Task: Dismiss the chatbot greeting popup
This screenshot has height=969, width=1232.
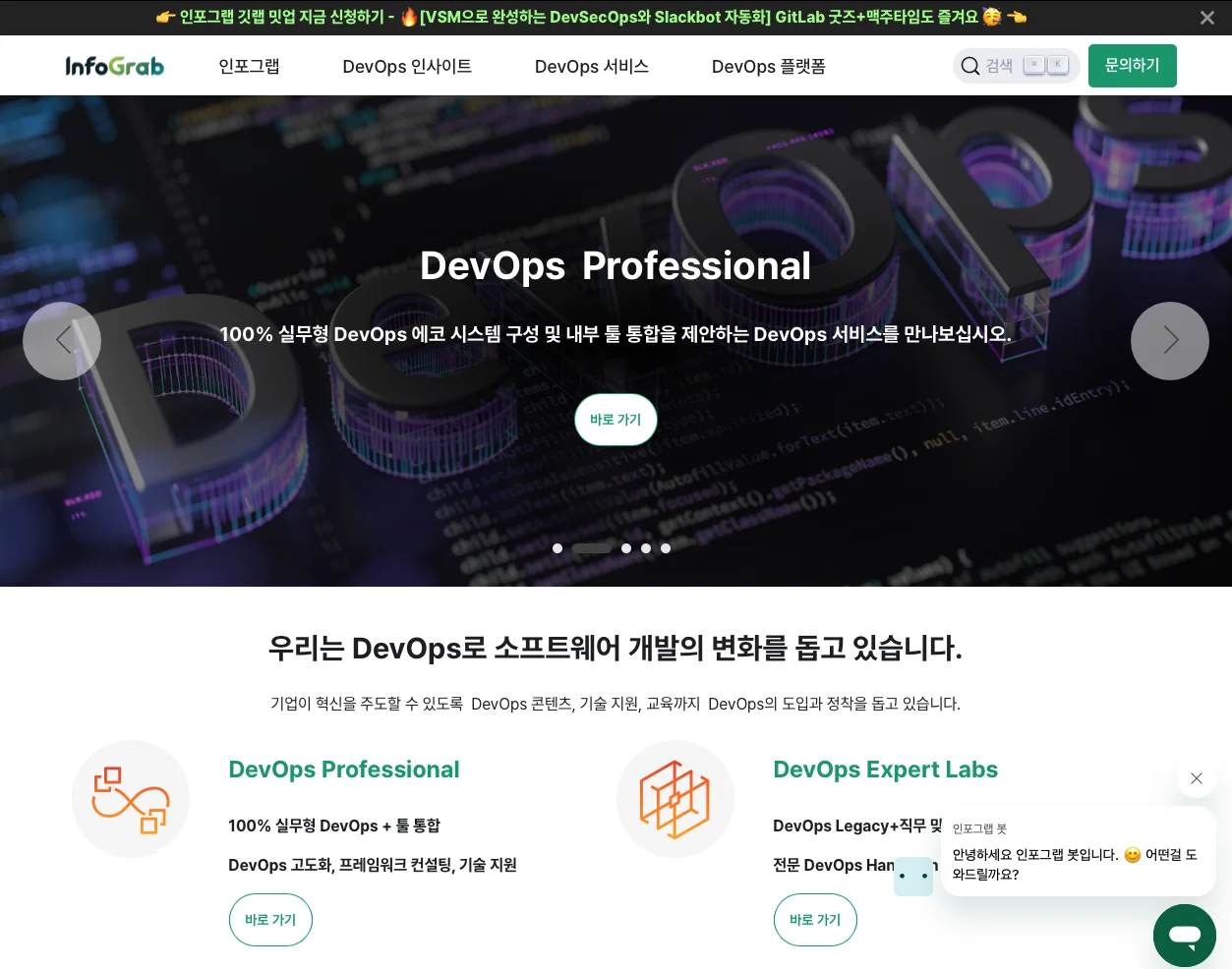Action: pyautogui.click(x=1197, y=777)
